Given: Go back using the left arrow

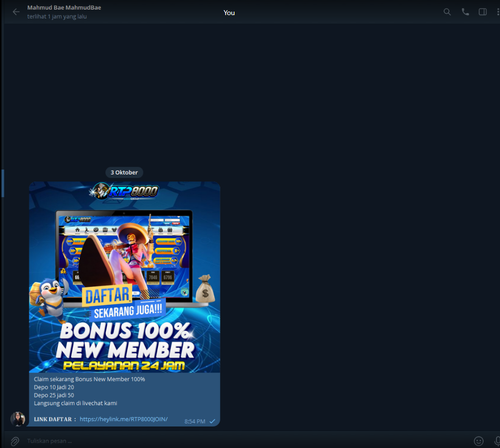Looking at the screenshot, I should [x=16, y=12].
